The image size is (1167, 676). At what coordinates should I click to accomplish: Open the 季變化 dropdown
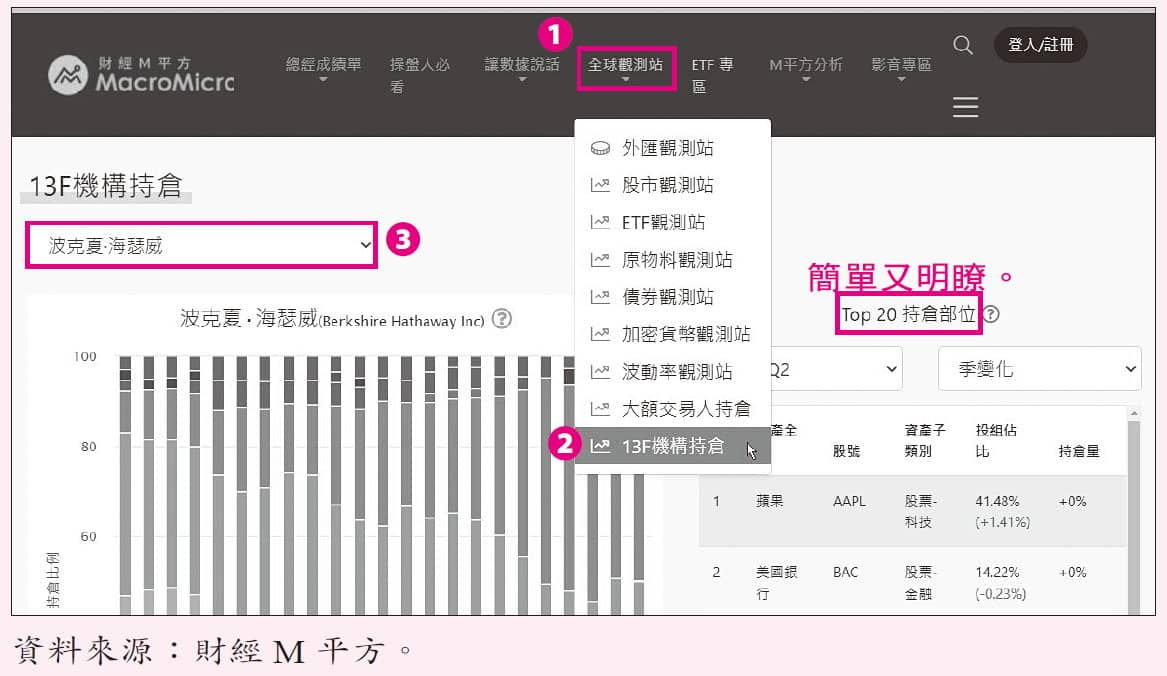click(x=1040, y=369)
